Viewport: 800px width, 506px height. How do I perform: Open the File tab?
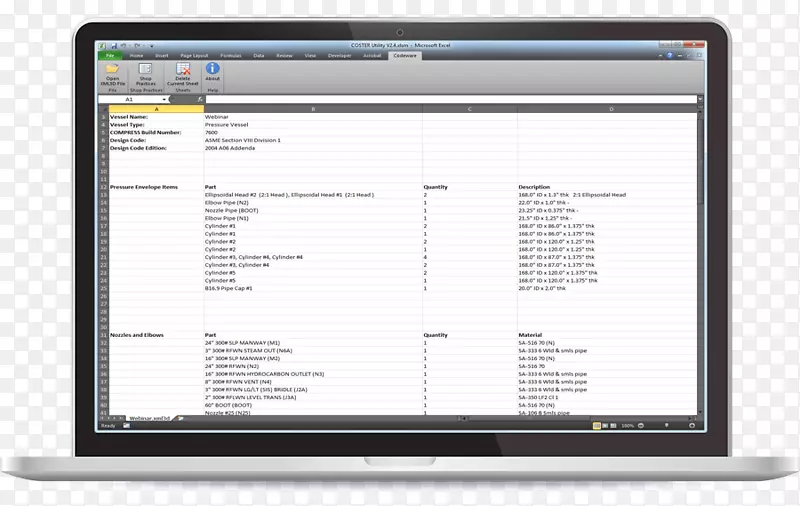pos(109,56)
